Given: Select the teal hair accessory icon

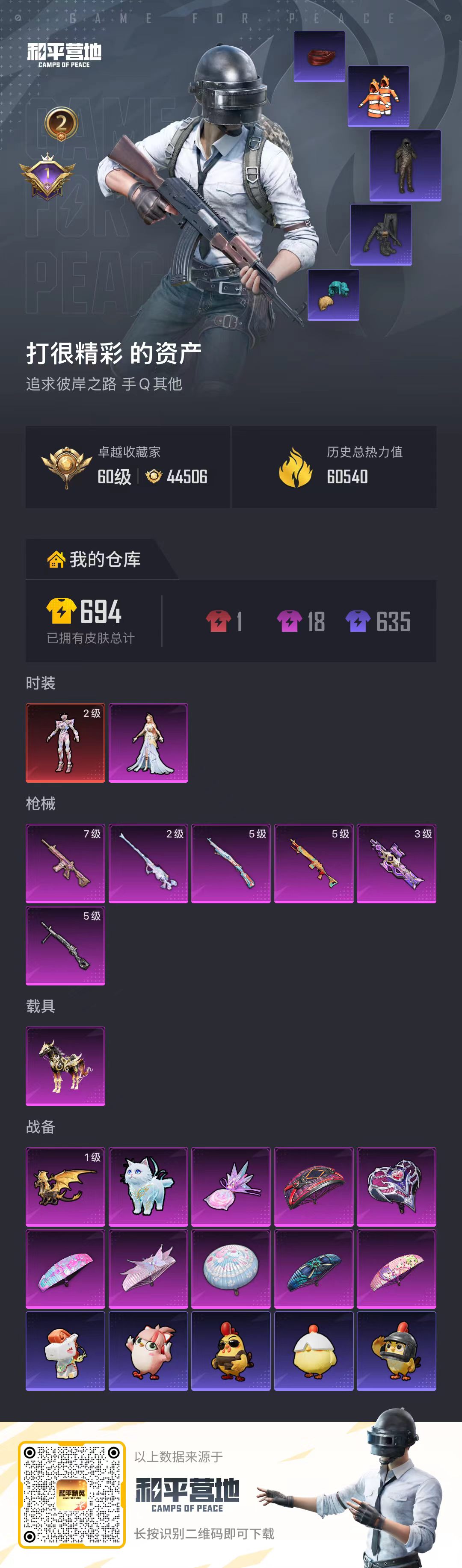Looking at the screenshot, I should 333,295.
